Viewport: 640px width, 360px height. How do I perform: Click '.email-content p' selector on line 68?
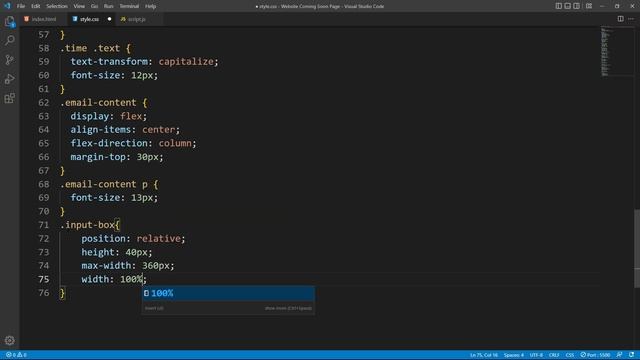(x=104, y=184)
